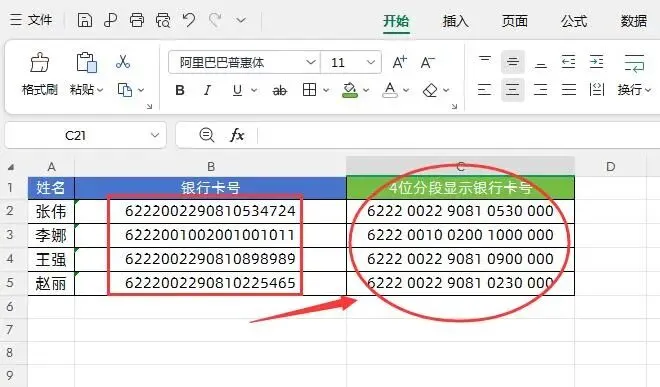Click the justify alignment icon
The image size is (660, 387).
click(x=569, y=90)
